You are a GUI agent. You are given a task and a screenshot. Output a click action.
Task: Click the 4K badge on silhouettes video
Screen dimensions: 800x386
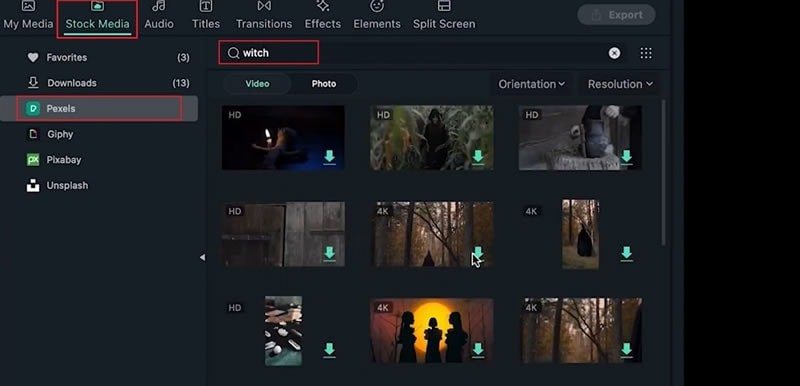(x=383, y=308)
